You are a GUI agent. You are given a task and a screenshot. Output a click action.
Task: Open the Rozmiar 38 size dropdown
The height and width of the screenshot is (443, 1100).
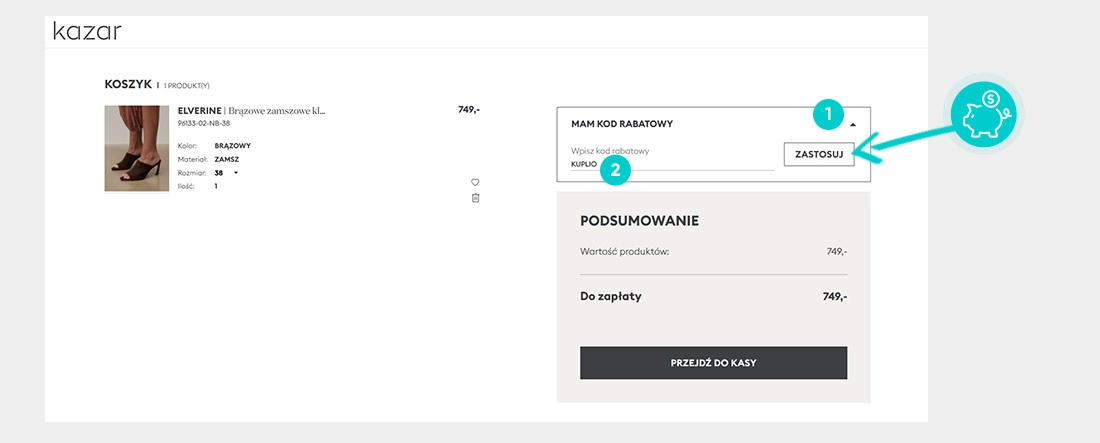coord(236,173)
